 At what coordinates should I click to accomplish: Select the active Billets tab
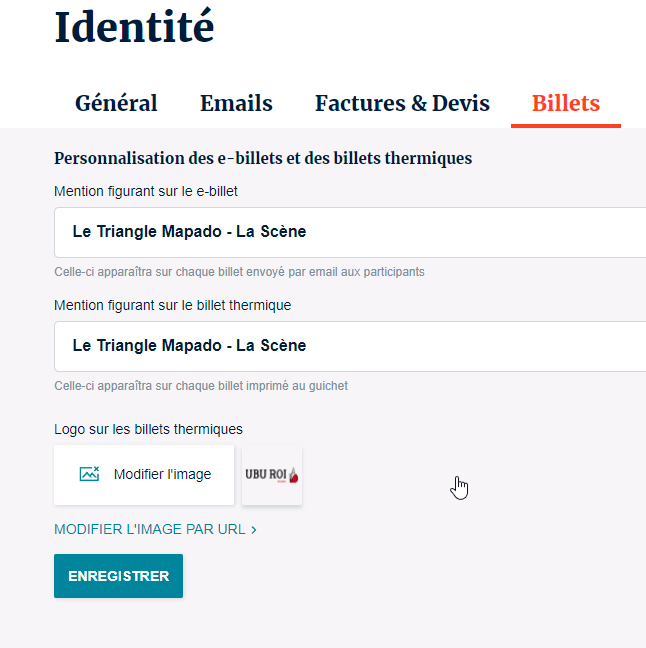click(x=565, y=103)
